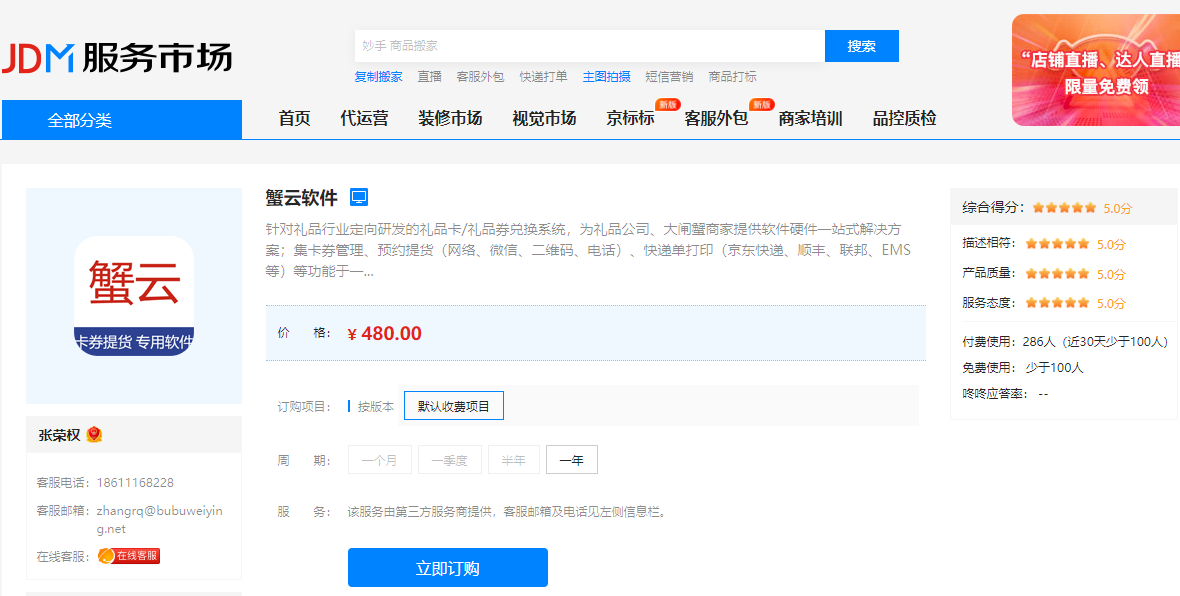1180x596 pixels.
Task: Click the 描述相符 star rating
Action: (x=1057, y=244)
